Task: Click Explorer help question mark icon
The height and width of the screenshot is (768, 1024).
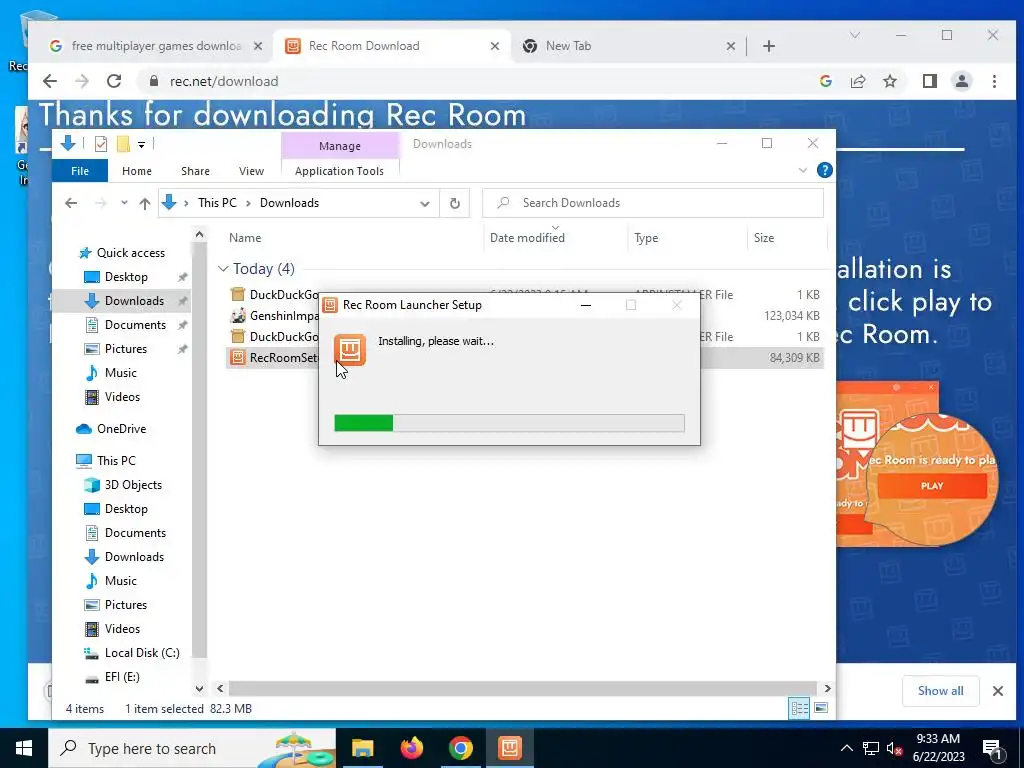Action: pyautogui.click(x=824, y=170)
